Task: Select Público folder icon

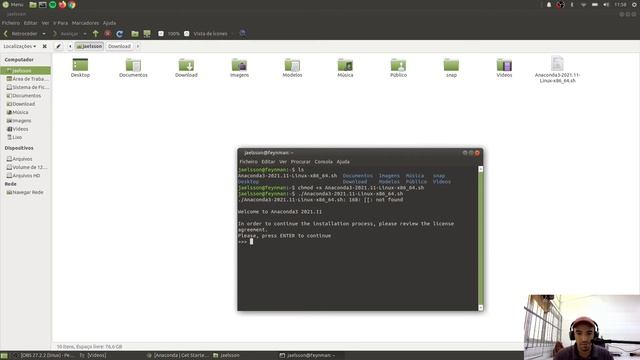Action: 398,68
